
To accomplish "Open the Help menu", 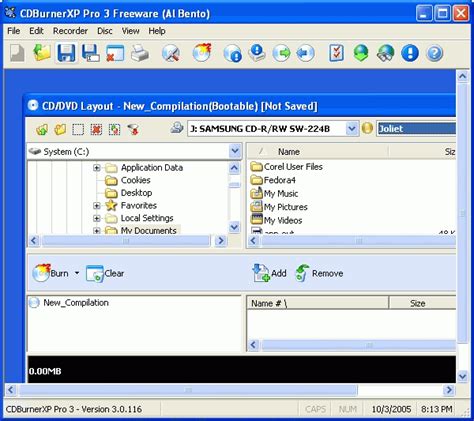I will click(x=157, y=31).
